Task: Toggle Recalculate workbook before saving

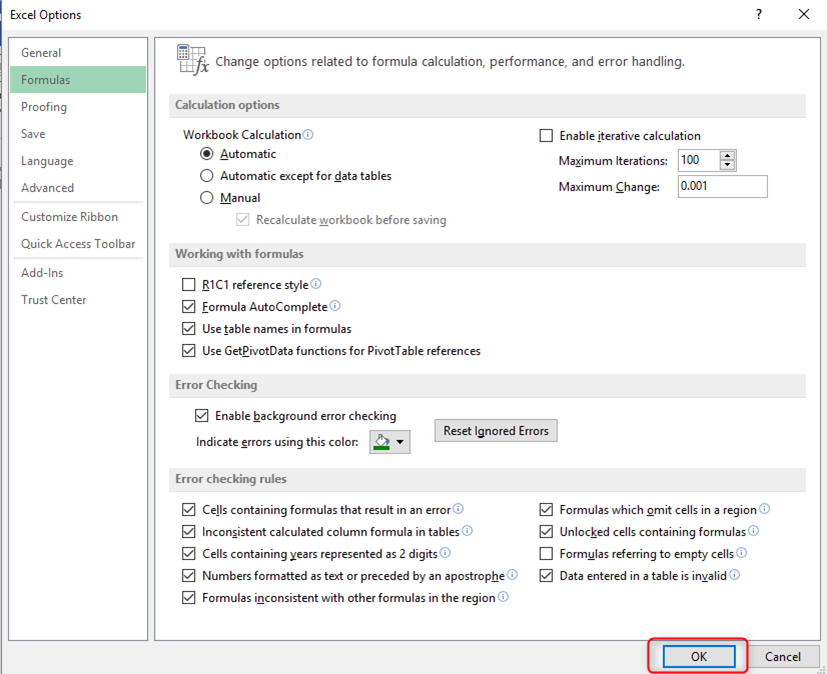Action: tap(243, 220)
